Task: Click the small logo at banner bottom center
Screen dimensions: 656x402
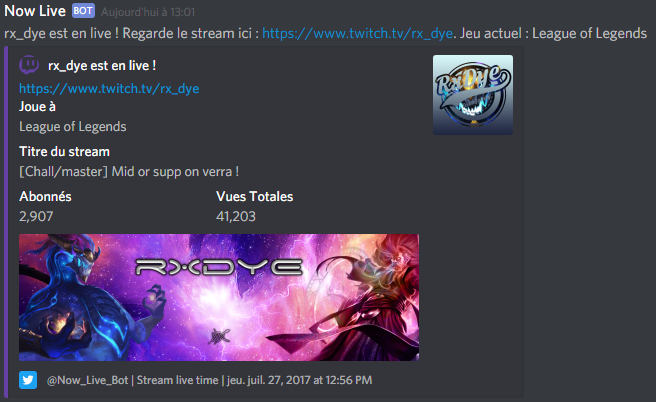Action: tap(219, 335)
